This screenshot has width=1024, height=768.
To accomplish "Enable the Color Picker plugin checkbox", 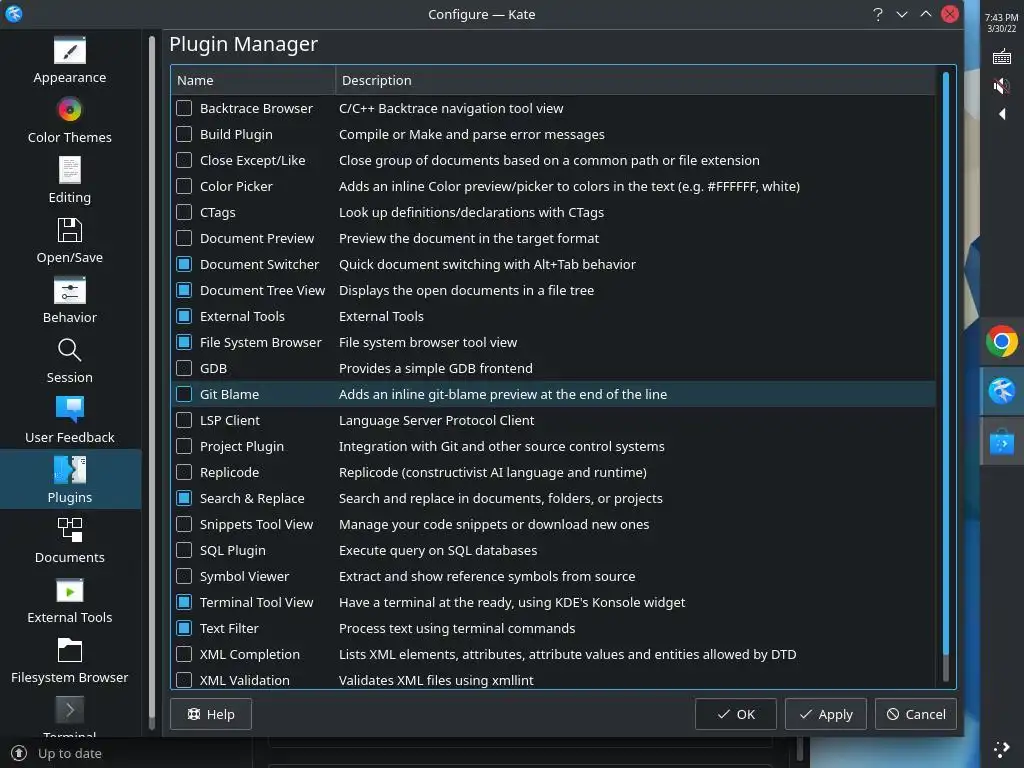I will [184, 186].
